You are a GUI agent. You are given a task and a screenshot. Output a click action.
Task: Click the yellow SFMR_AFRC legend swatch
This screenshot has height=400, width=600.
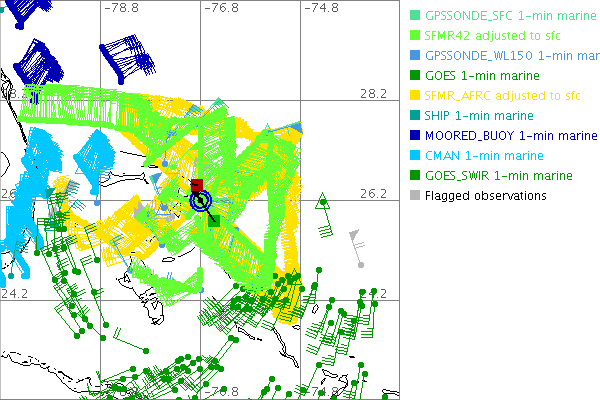tap(416, 96)
